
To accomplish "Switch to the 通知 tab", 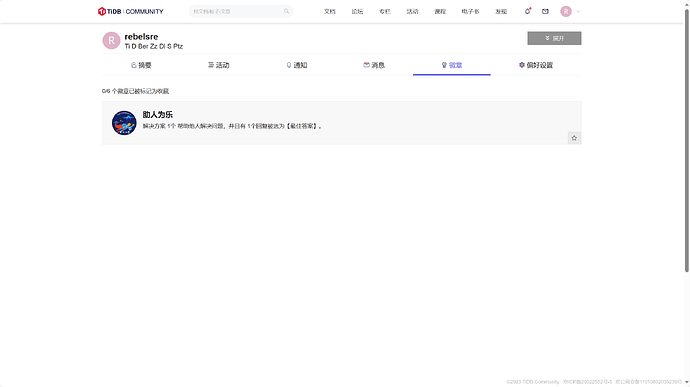I will 297,65.
